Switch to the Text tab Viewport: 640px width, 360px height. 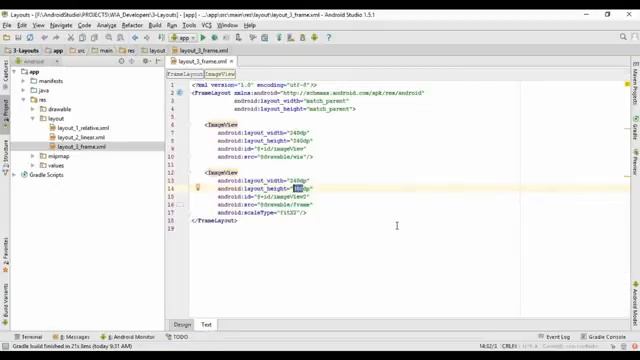click(206, 324)
